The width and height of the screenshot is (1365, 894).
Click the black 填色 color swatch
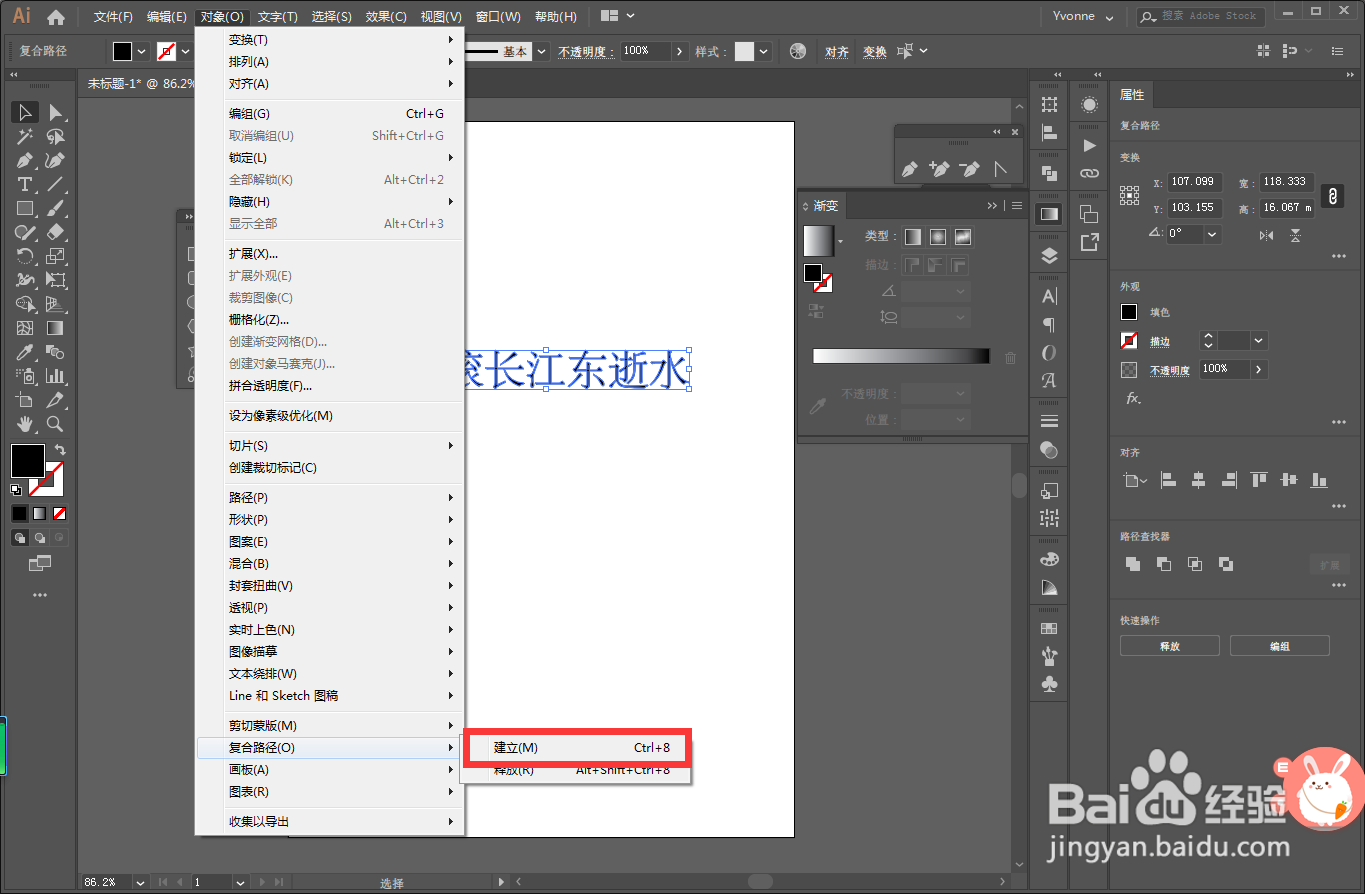1129,312
